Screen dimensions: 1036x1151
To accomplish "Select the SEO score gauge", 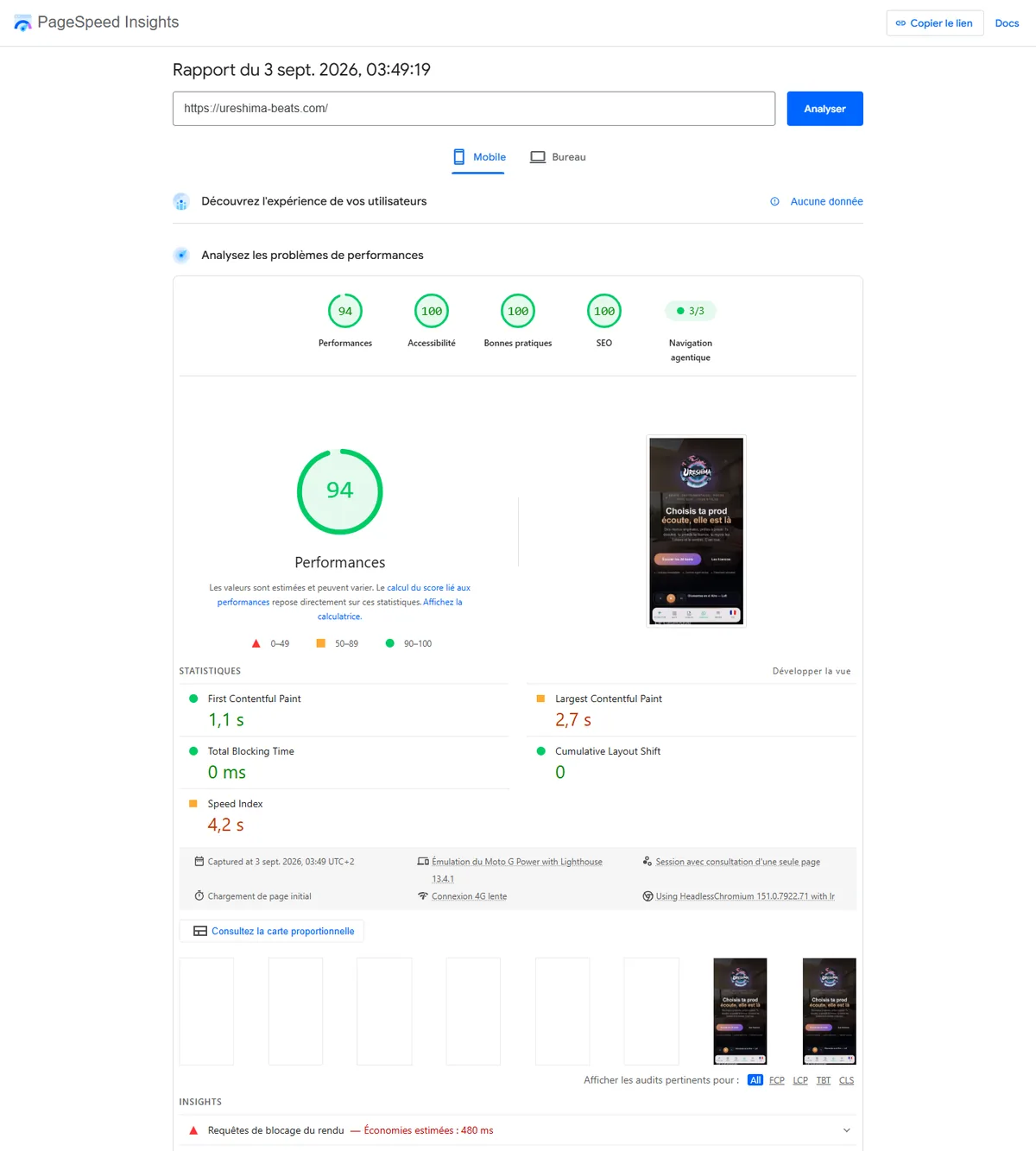I will 604,311.
